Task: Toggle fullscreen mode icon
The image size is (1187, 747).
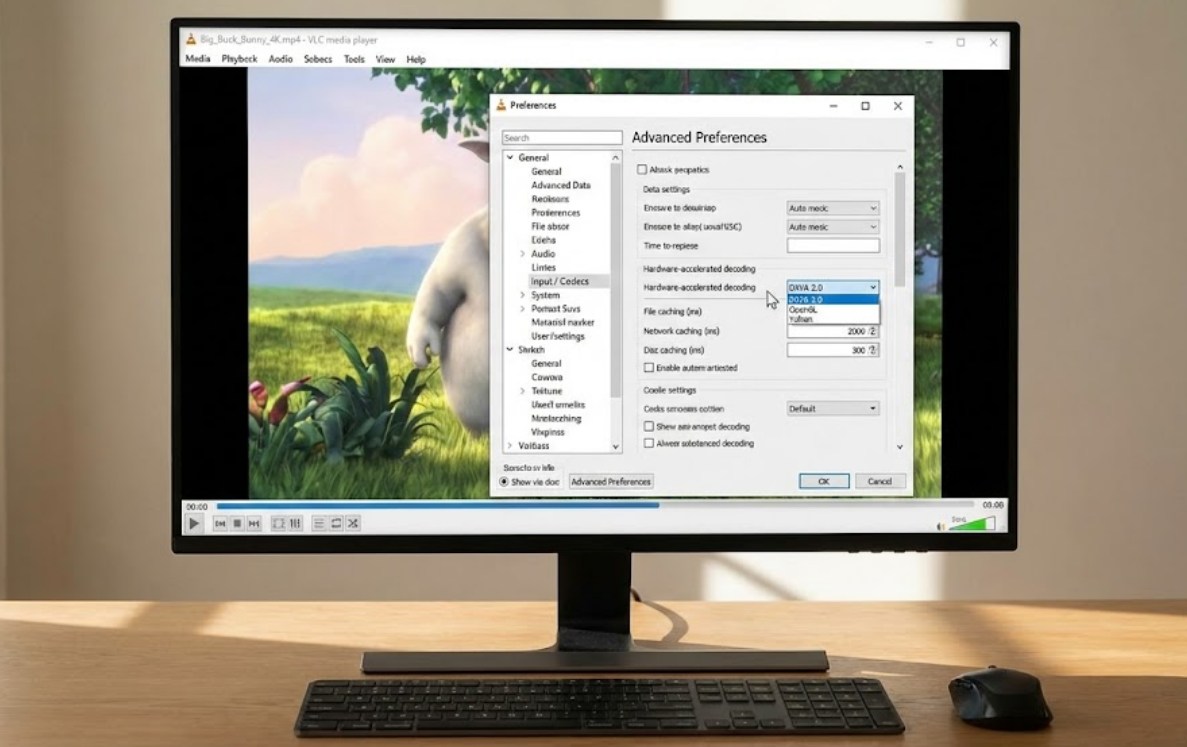Action: [x=278, y=523]
